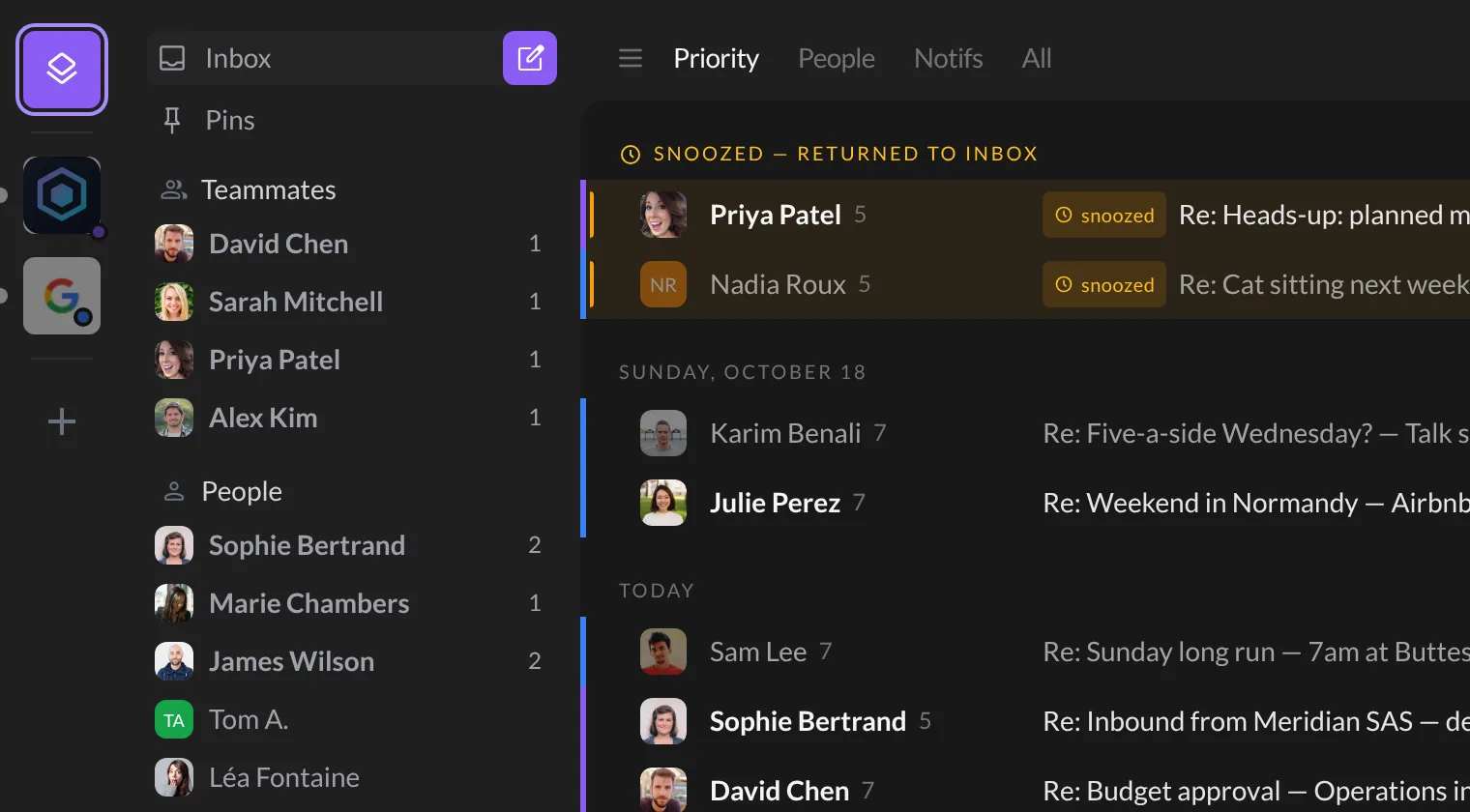Image resolution: width=1470 pixels, height=812 pixels.
Task: Select teammate David Chen in sidebar
Action: [x=352, y=244]
